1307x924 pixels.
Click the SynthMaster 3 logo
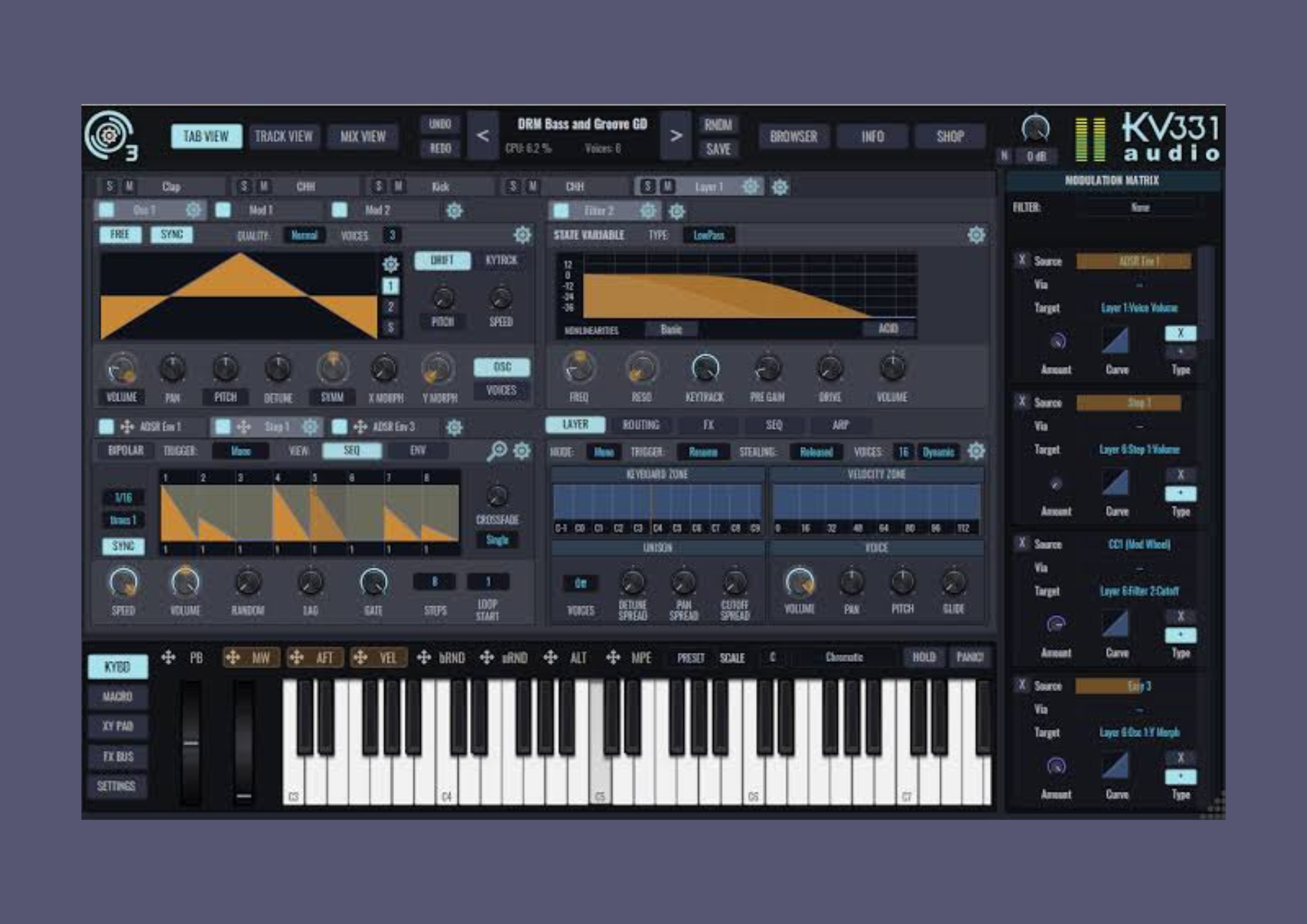(111, 136)
